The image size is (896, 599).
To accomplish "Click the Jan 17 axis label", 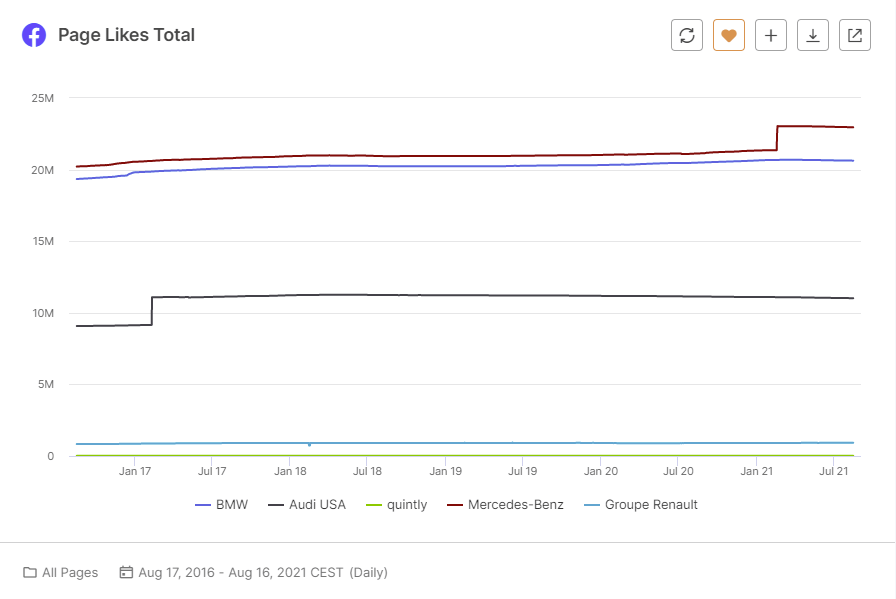I will (x=135, y=471).
